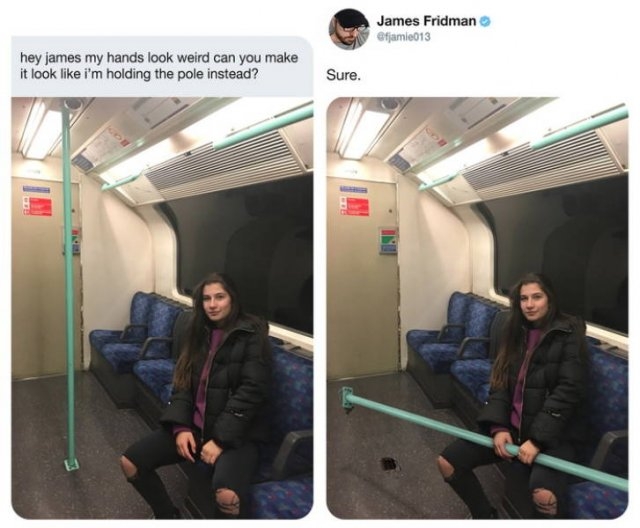Click the green-red wall sticker in edited photo
Viewport: 640px width, 528px height.
tap(388, 240)
